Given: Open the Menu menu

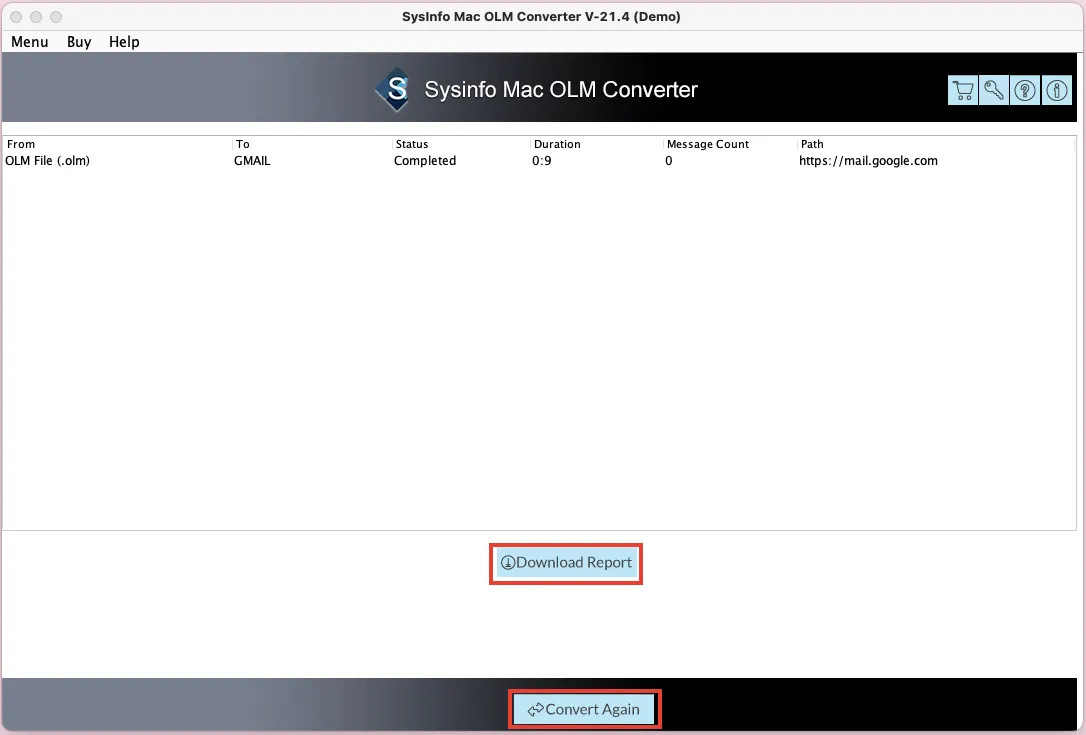Looking at the screenshot, I should [x=30, y=42].
